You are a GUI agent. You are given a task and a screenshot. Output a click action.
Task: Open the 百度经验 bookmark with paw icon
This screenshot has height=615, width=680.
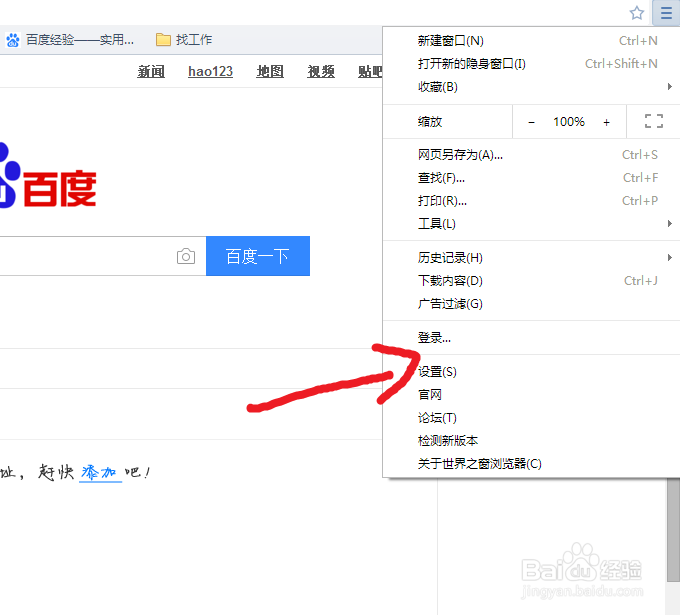[x=70, y=40]
